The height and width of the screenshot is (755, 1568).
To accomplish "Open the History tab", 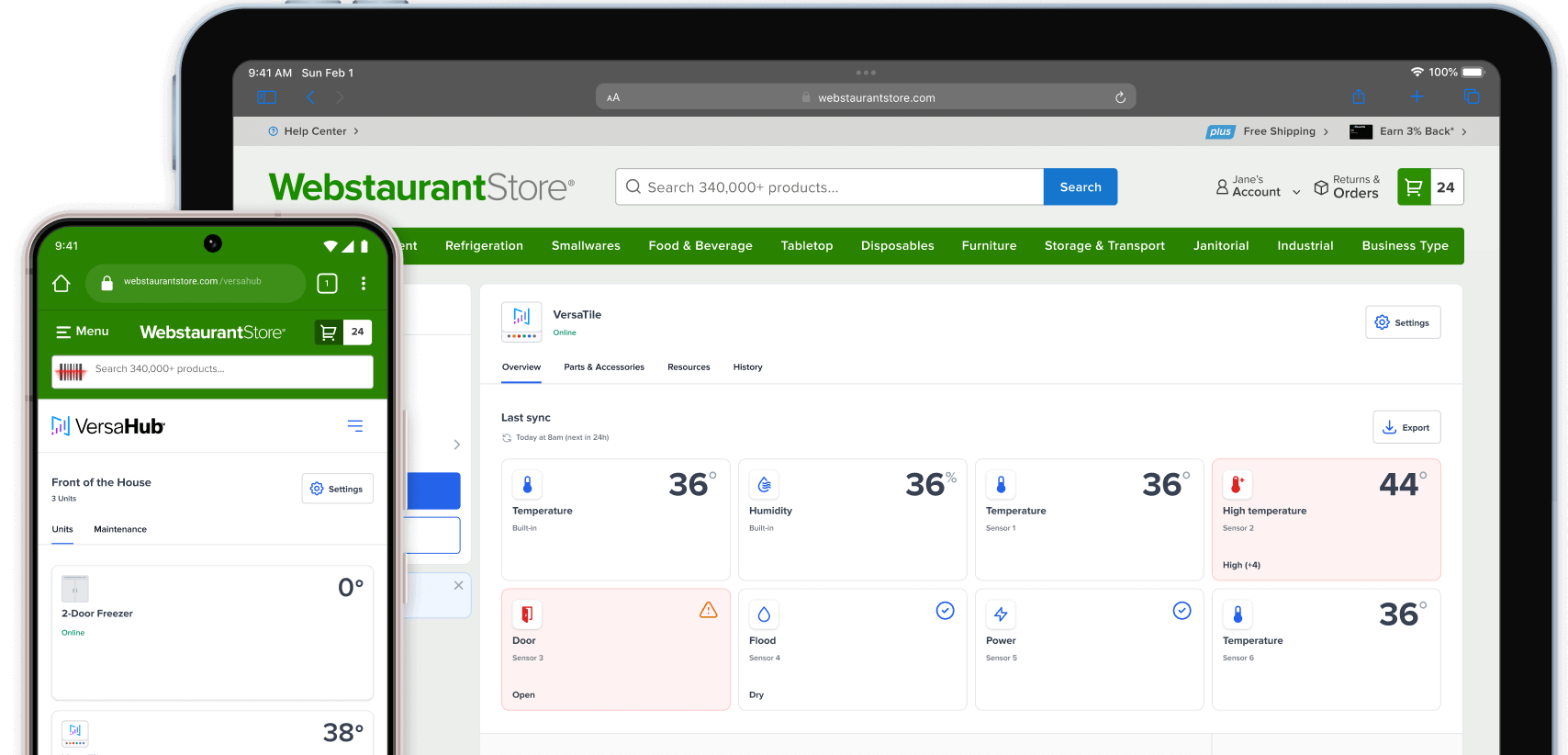I will pyautogui.click(x=747, y=367).
